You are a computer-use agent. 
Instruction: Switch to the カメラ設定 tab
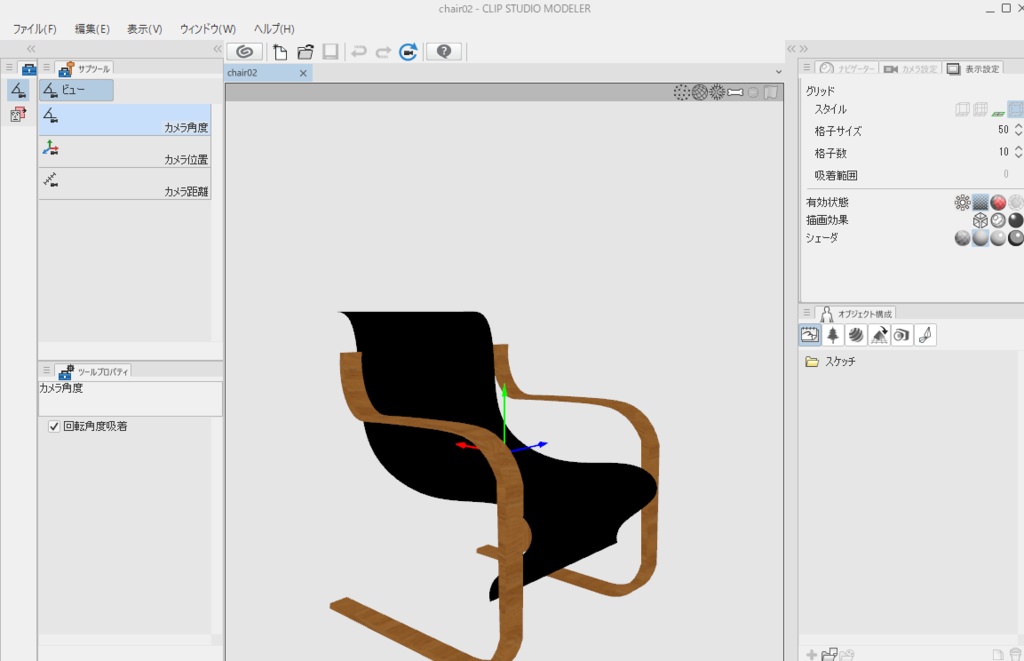(x=910, y=69)
